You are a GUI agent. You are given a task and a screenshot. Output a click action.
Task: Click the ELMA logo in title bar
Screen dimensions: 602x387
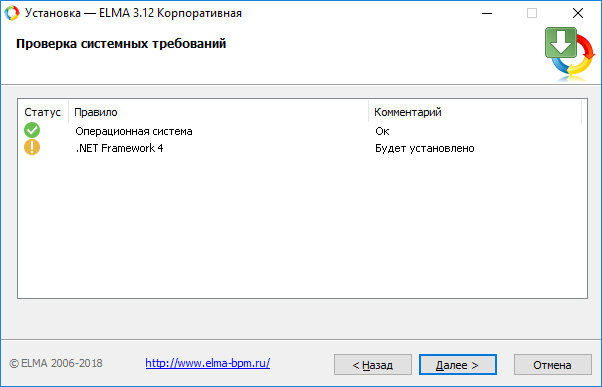(12, 13)
